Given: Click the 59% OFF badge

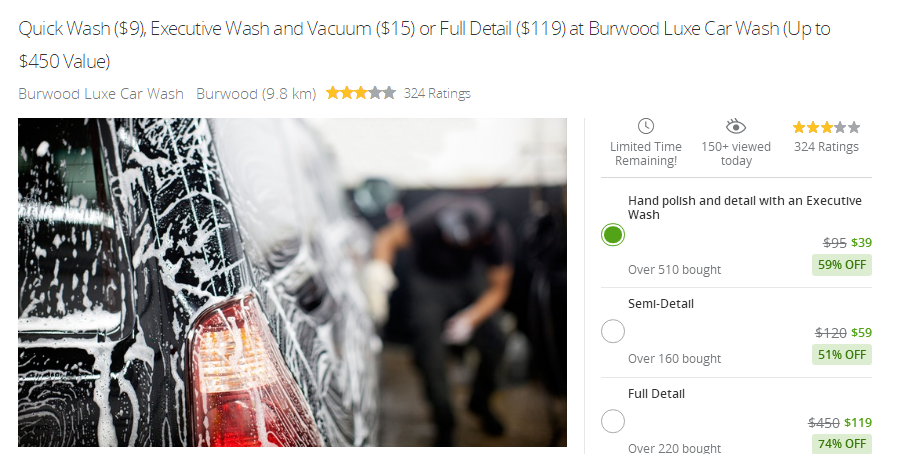Looking at the screenshot, I should 842,265.
